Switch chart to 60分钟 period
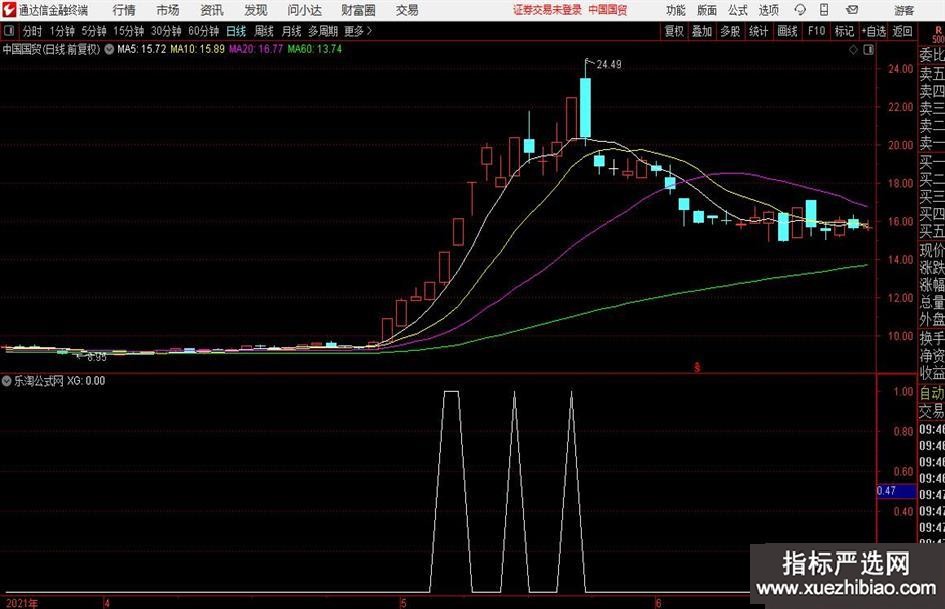The image size is (945, 609). click(203, 31)
